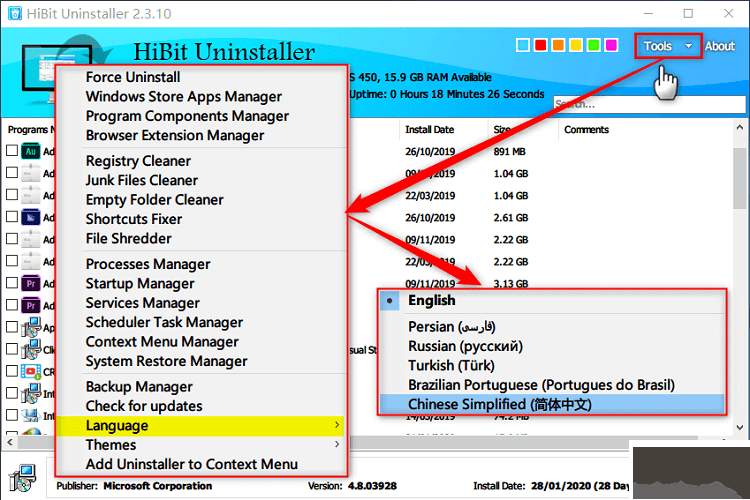Viewport: 750px width, 500px height.
Task: Click the first Adobe Premiere Pr icon
Action: (31, 283)
